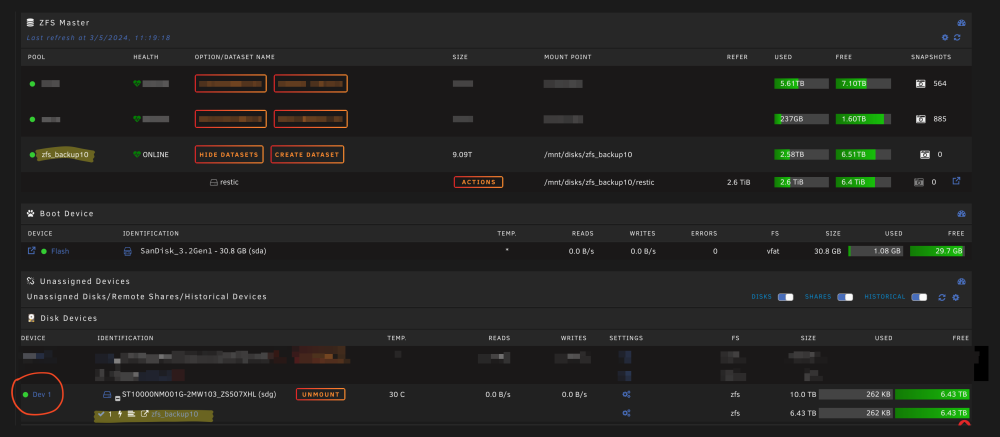The height and width of the screenshot is (437, 1000).
Task: Open settings gears for ST10000NM001G disk
Action: pos(626,395)
